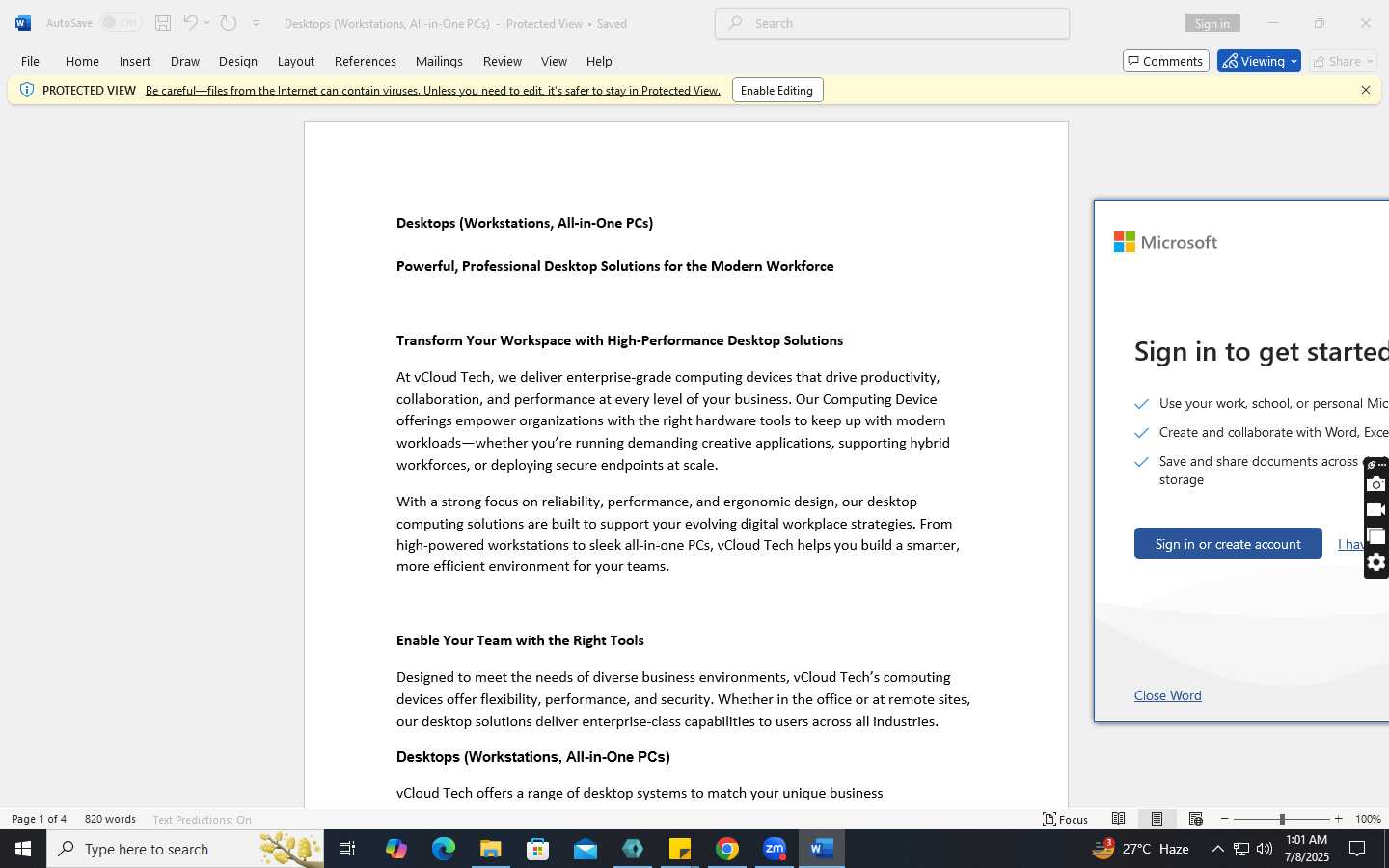Viewport: 1389px width, 868px height.
Task: Open Google Chrome from taskbar
Action: pos(727,849)
